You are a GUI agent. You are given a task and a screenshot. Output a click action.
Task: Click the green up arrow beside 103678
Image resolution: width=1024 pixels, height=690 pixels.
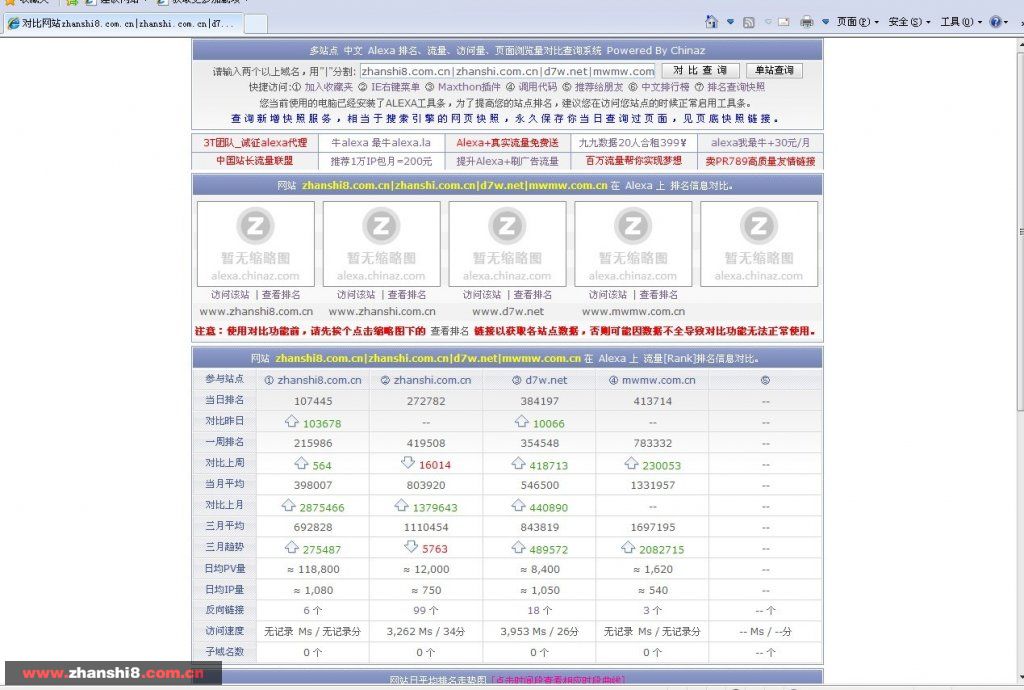292,422
